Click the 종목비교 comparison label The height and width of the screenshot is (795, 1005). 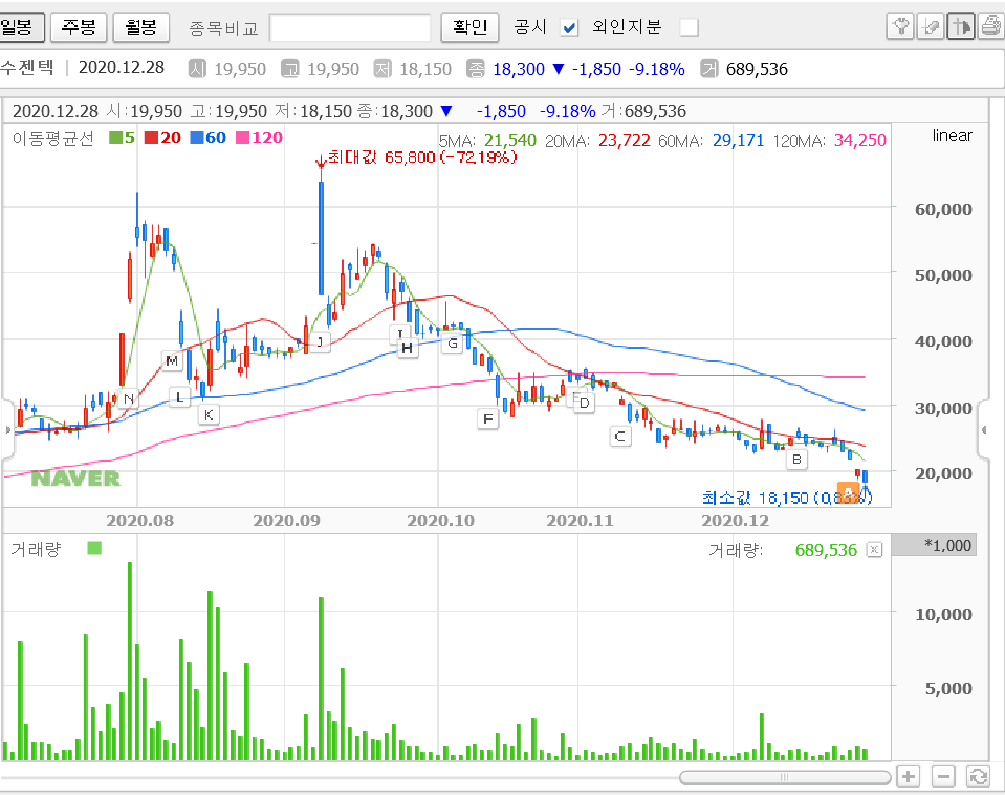[x=224, y=28]
